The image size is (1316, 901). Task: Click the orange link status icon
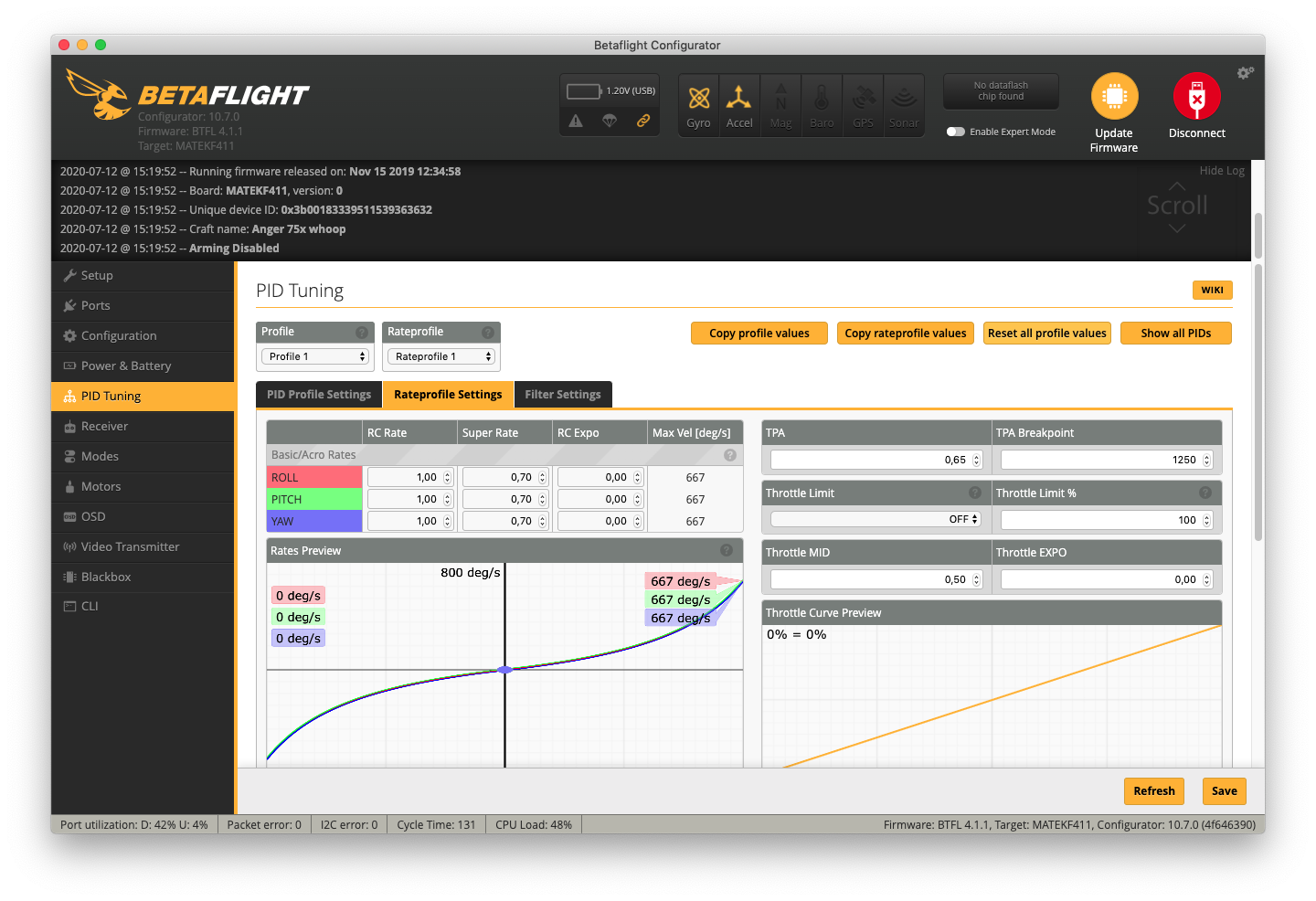643,121
